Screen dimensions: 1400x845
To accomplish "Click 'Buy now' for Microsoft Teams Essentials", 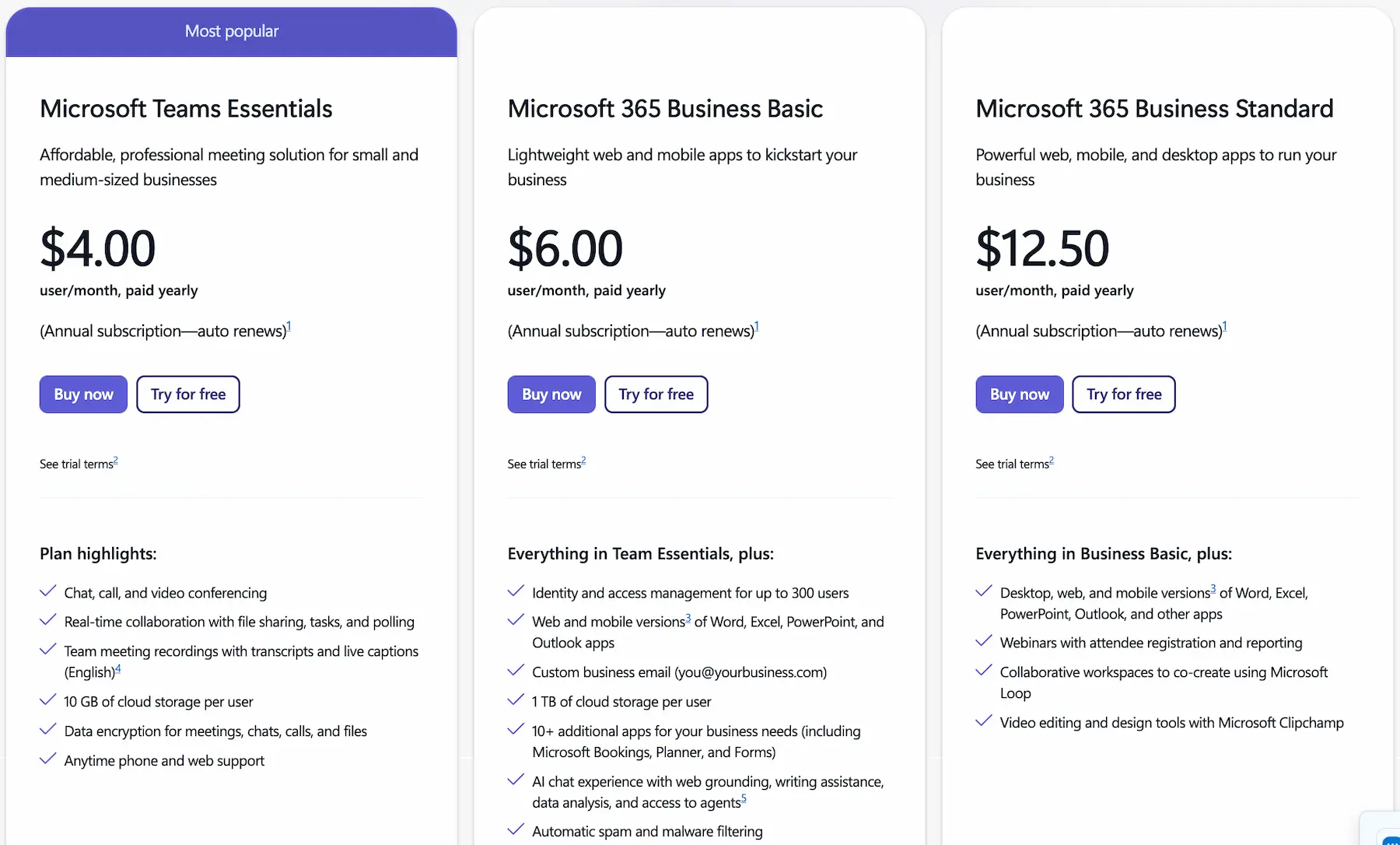I will click(x=82, y=394).
